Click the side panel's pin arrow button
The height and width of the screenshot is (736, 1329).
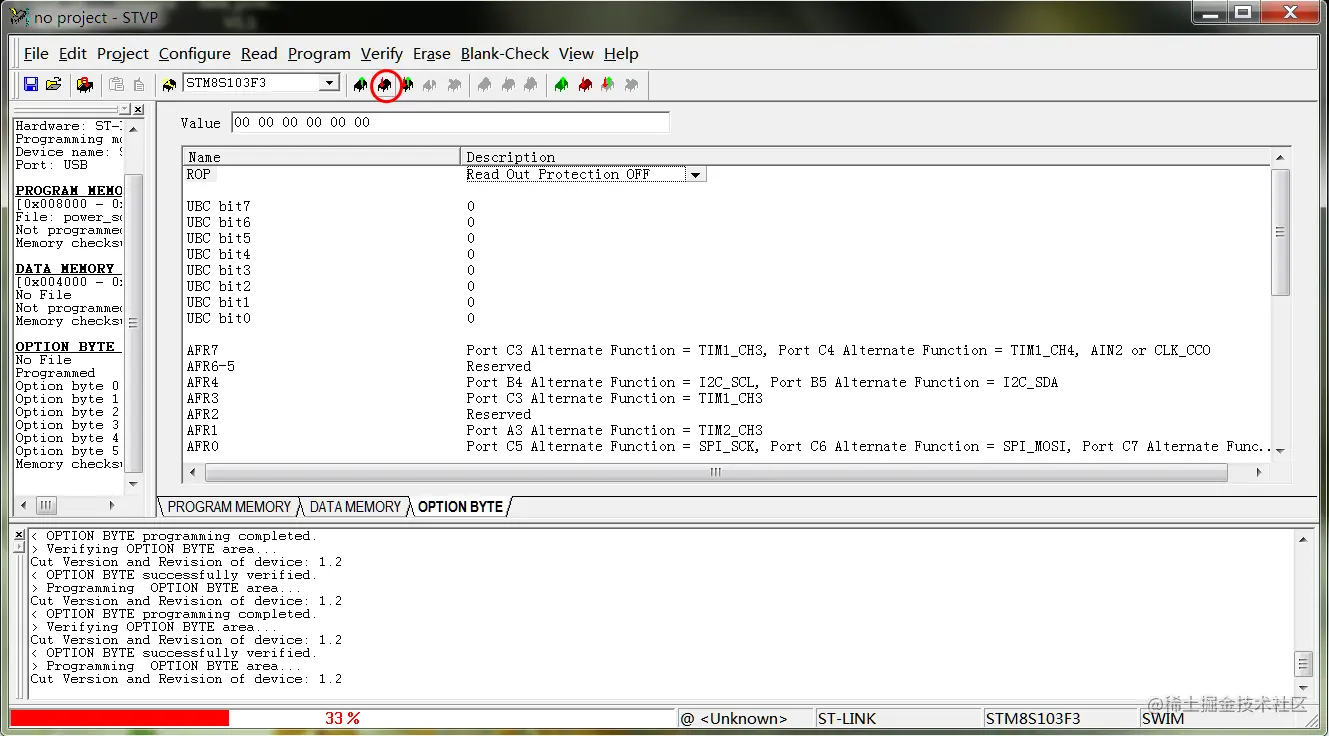pos(125,109)
